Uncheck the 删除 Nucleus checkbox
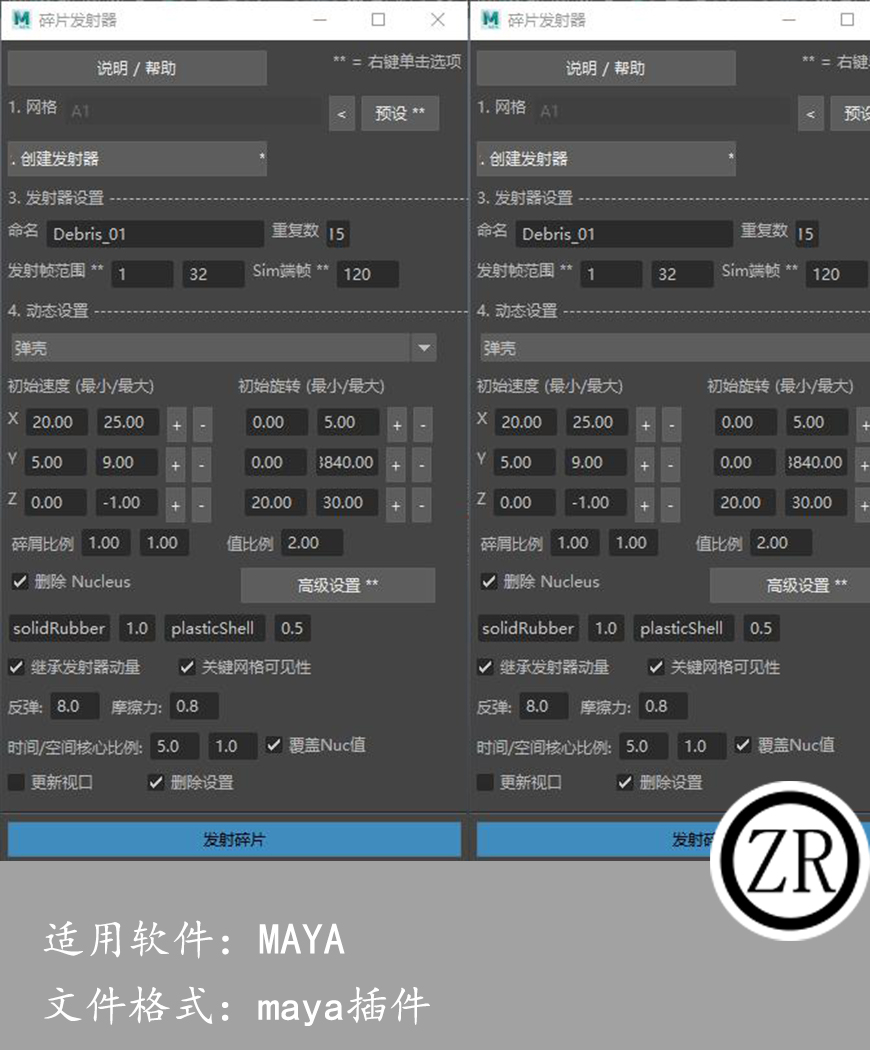This screenshot has width=870, height=1050. click(x=17, y=581)
